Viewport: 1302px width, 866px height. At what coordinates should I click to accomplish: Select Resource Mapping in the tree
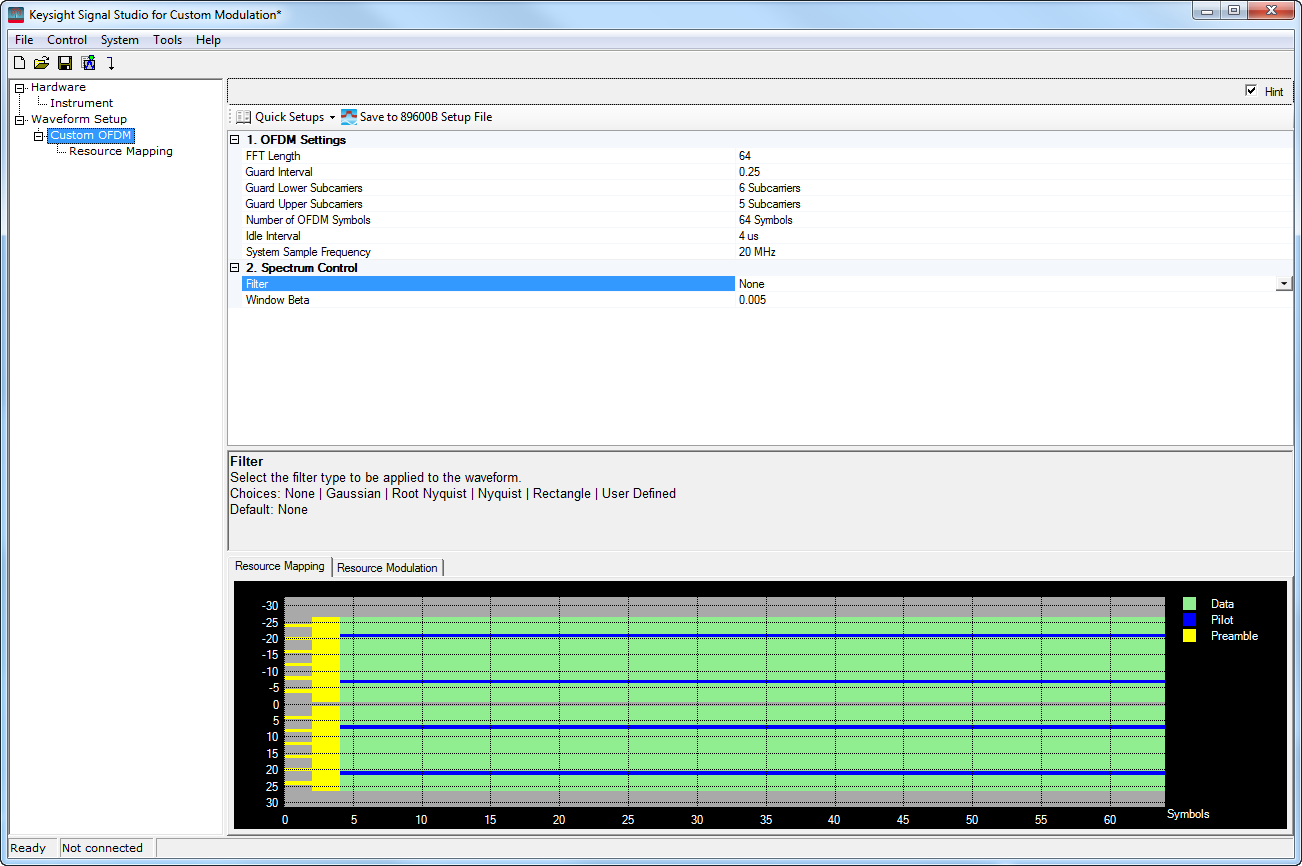[x=120, y=151]
